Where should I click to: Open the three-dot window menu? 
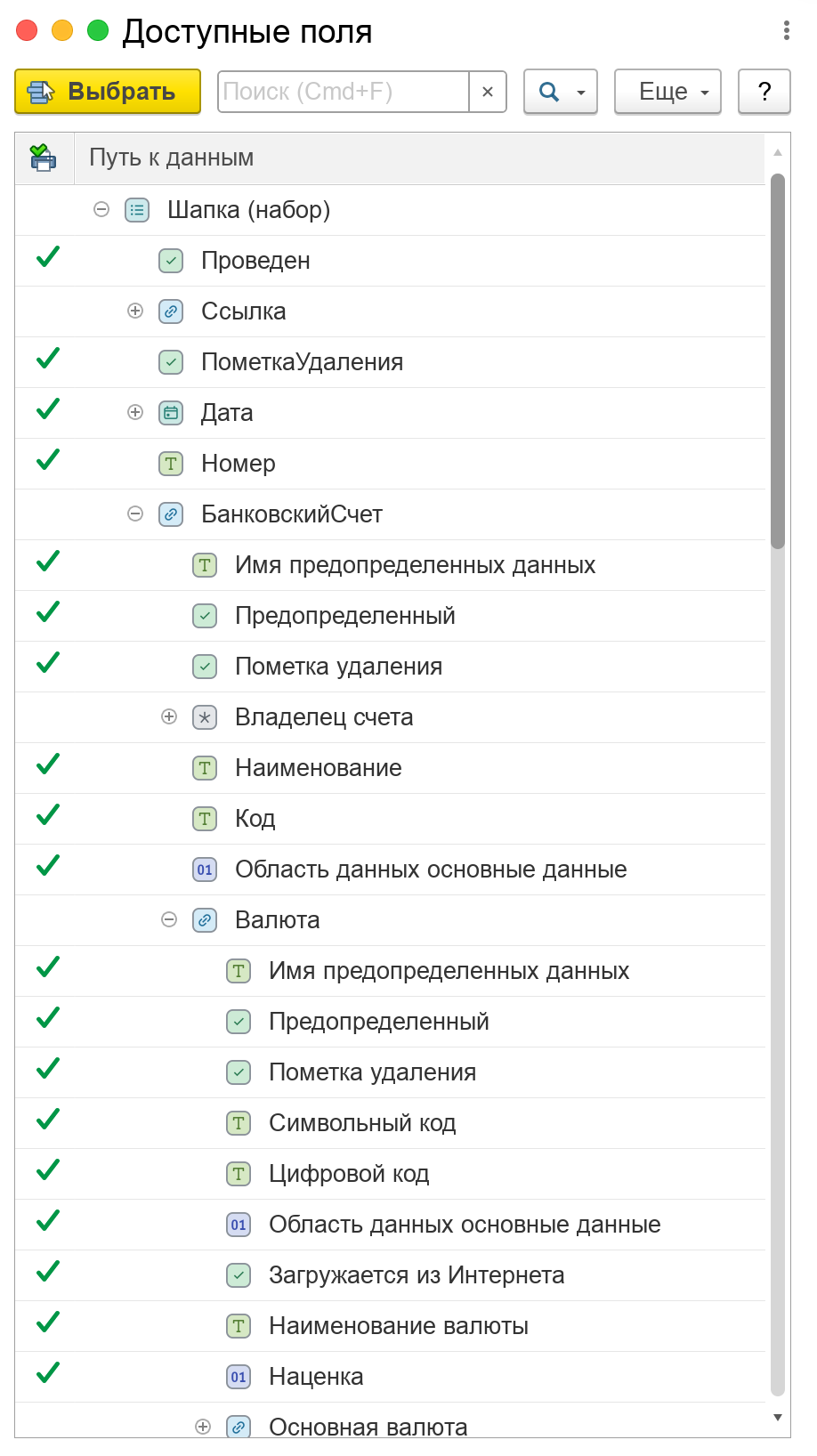pyautogui.click(x=786, y=30)
